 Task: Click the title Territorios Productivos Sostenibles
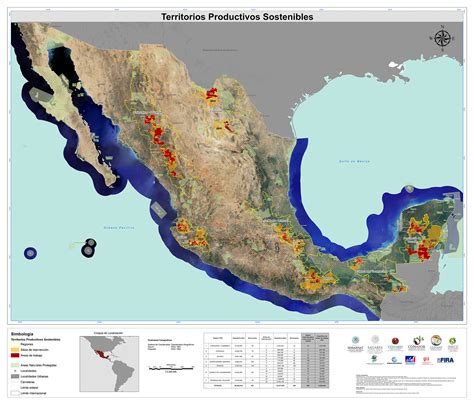[x=237, y=17]
